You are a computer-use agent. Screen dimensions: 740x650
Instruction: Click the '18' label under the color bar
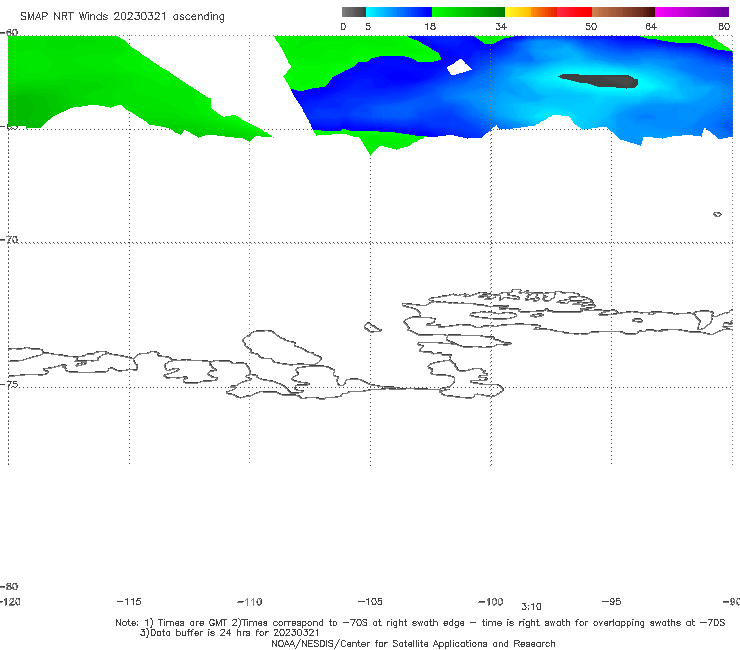click(x=430, y=26)
